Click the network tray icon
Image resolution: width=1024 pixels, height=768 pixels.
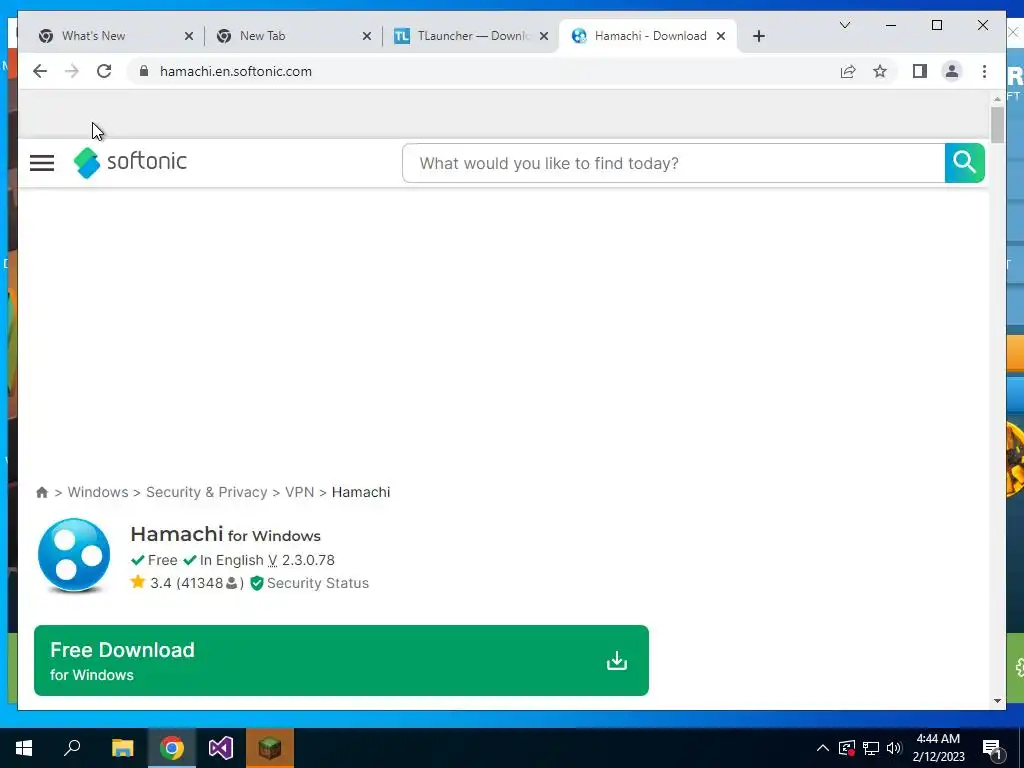pos(871,748)
